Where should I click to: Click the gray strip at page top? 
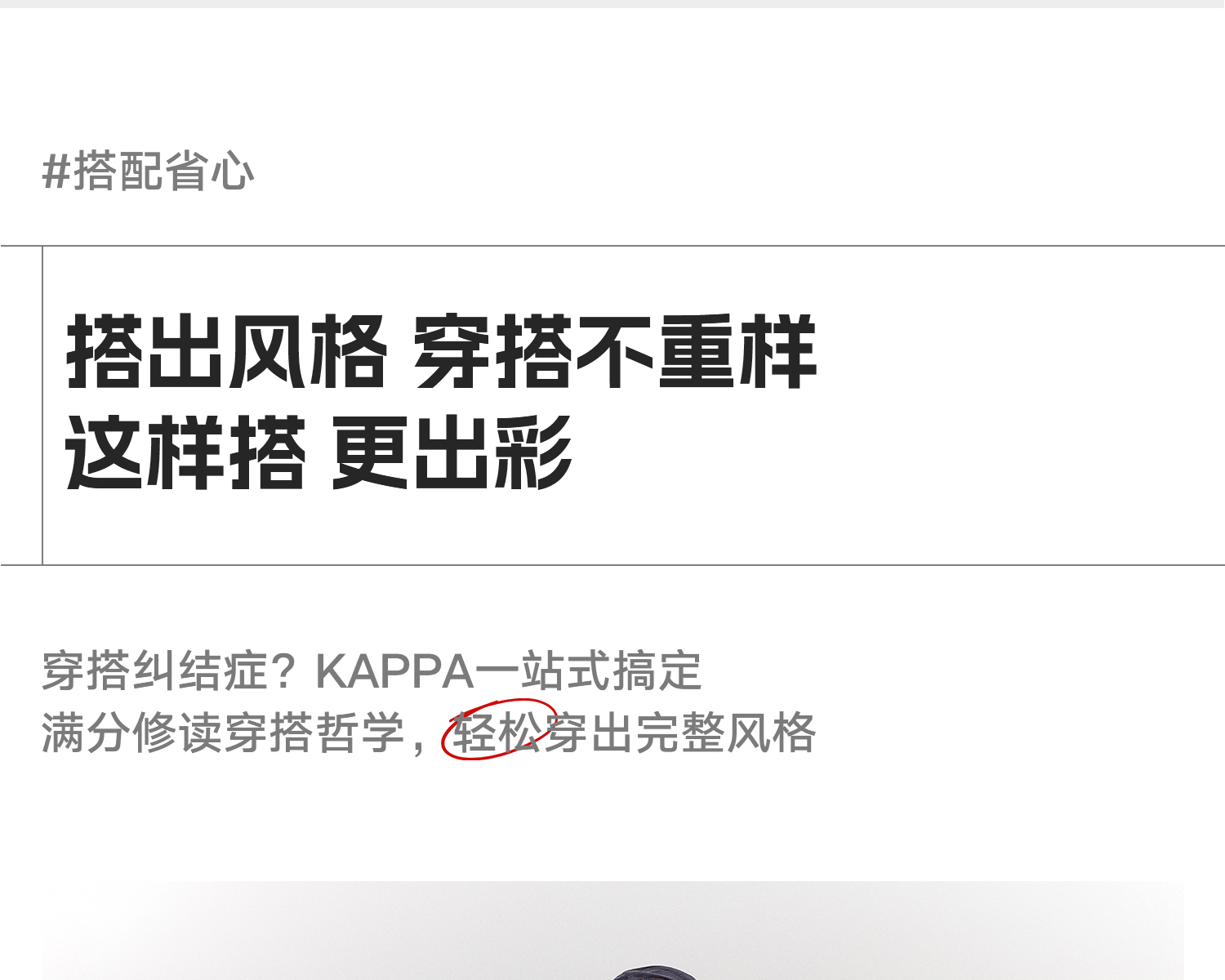click(612, 4)
